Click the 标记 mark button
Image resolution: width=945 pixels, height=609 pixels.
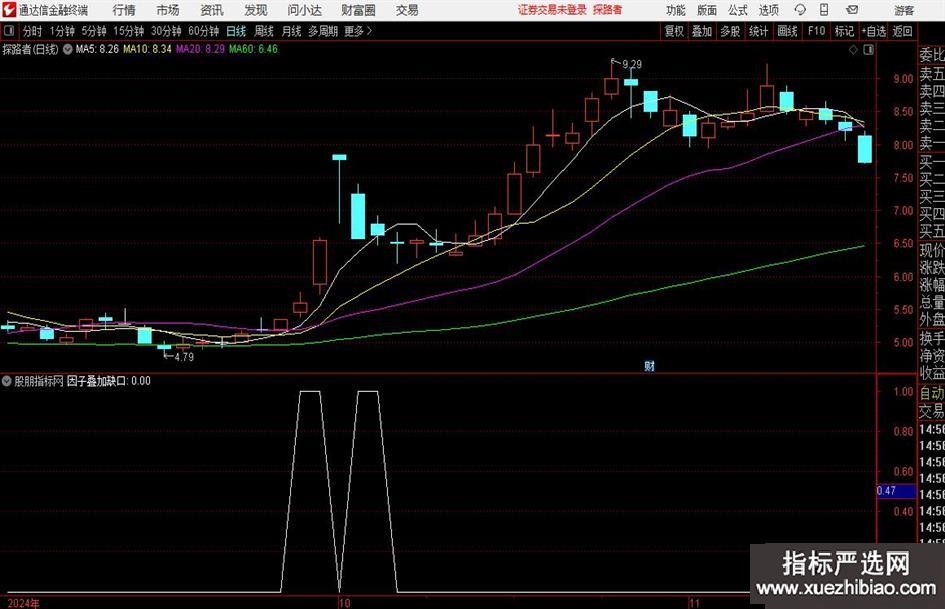[844, 31]
